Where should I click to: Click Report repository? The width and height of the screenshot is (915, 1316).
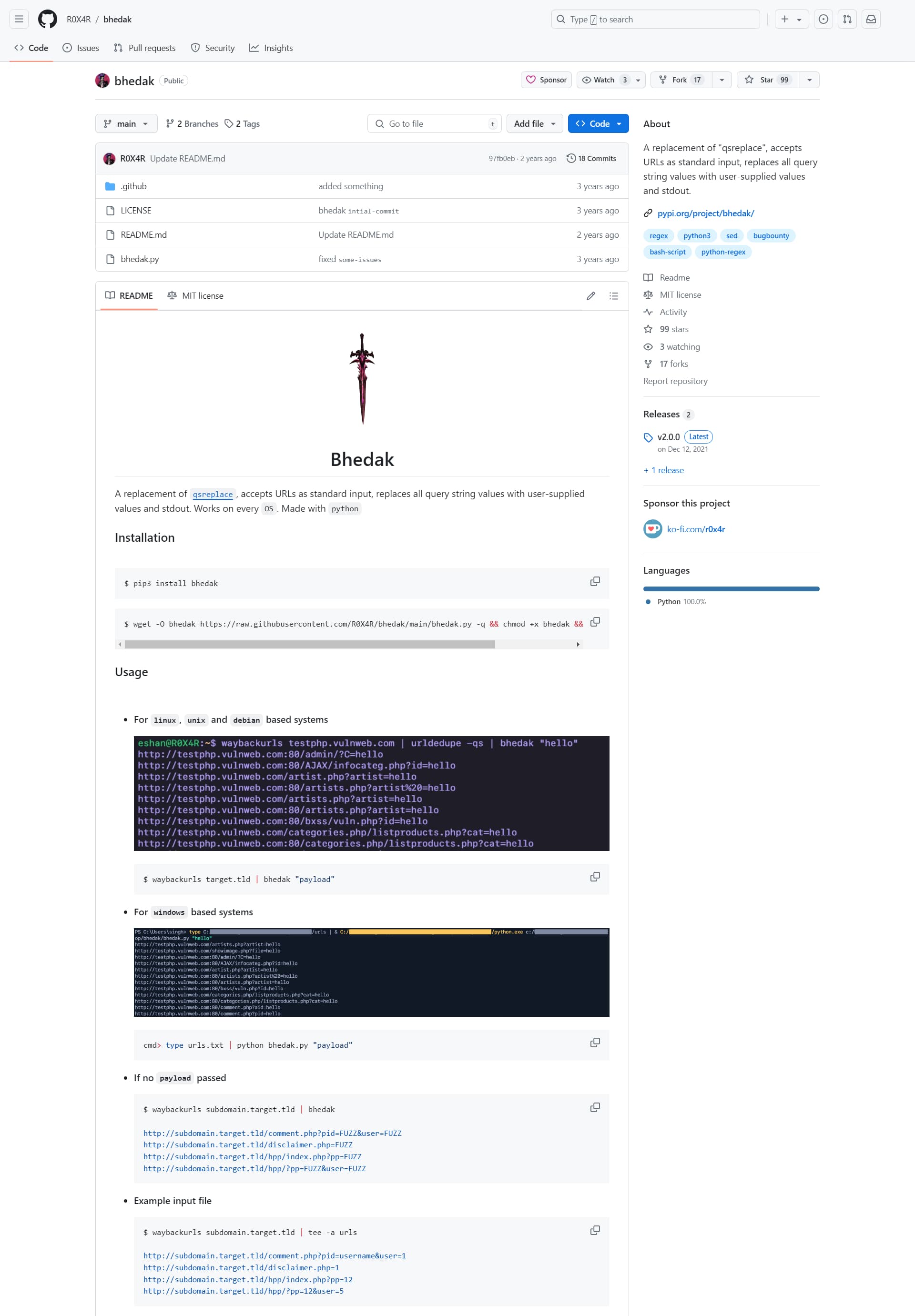click(675, 381)
